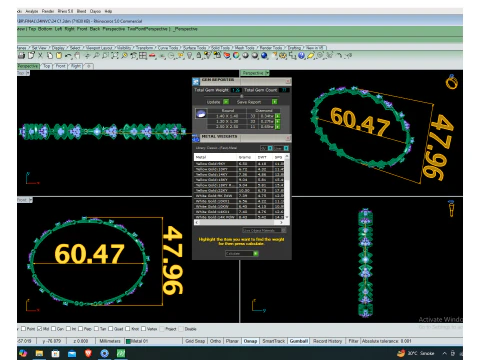The height and width of the screenshot is (360, 480).
Task: Open the Help menu
Action: coord(108,11)
